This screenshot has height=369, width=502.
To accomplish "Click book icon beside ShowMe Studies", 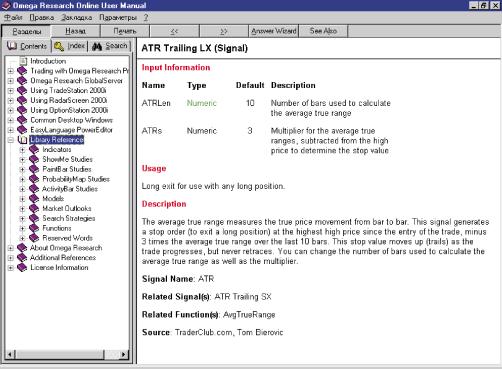I will [34, 159].
